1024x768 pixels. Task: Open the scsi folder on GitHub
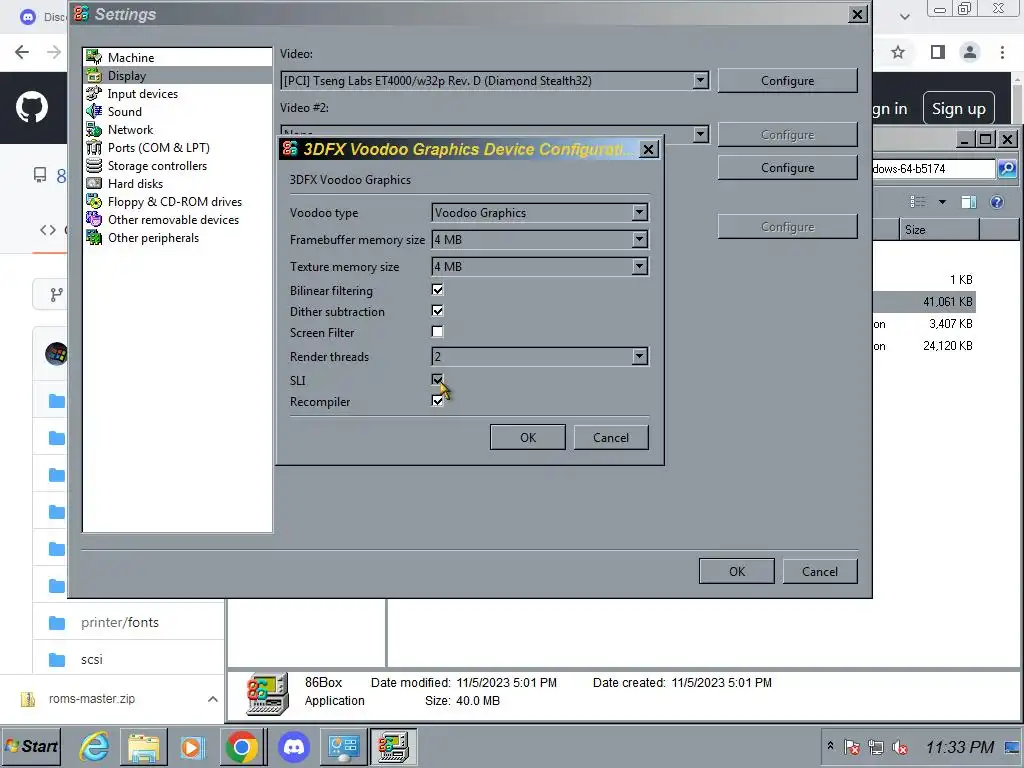91,660
